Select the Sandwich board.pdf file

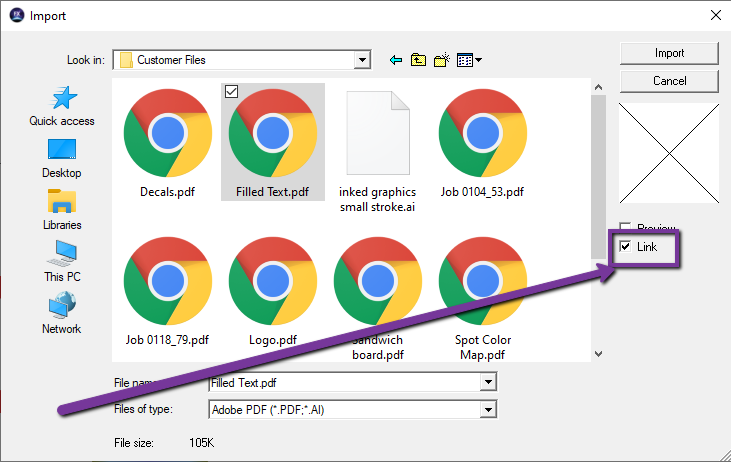[x=378, y=298]
